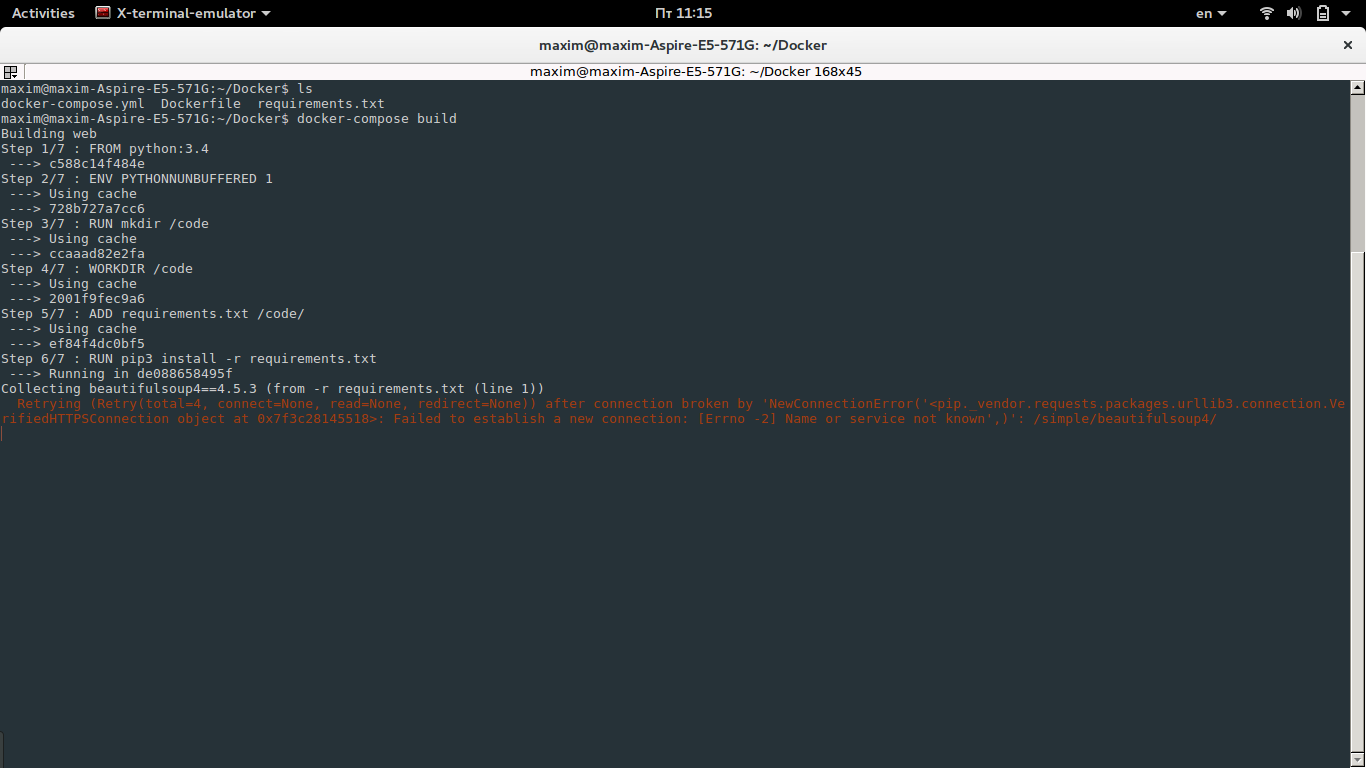This screenshot has width=1366, height=768.
Task: Click the 'Building web' line
Action: [49, 134]
